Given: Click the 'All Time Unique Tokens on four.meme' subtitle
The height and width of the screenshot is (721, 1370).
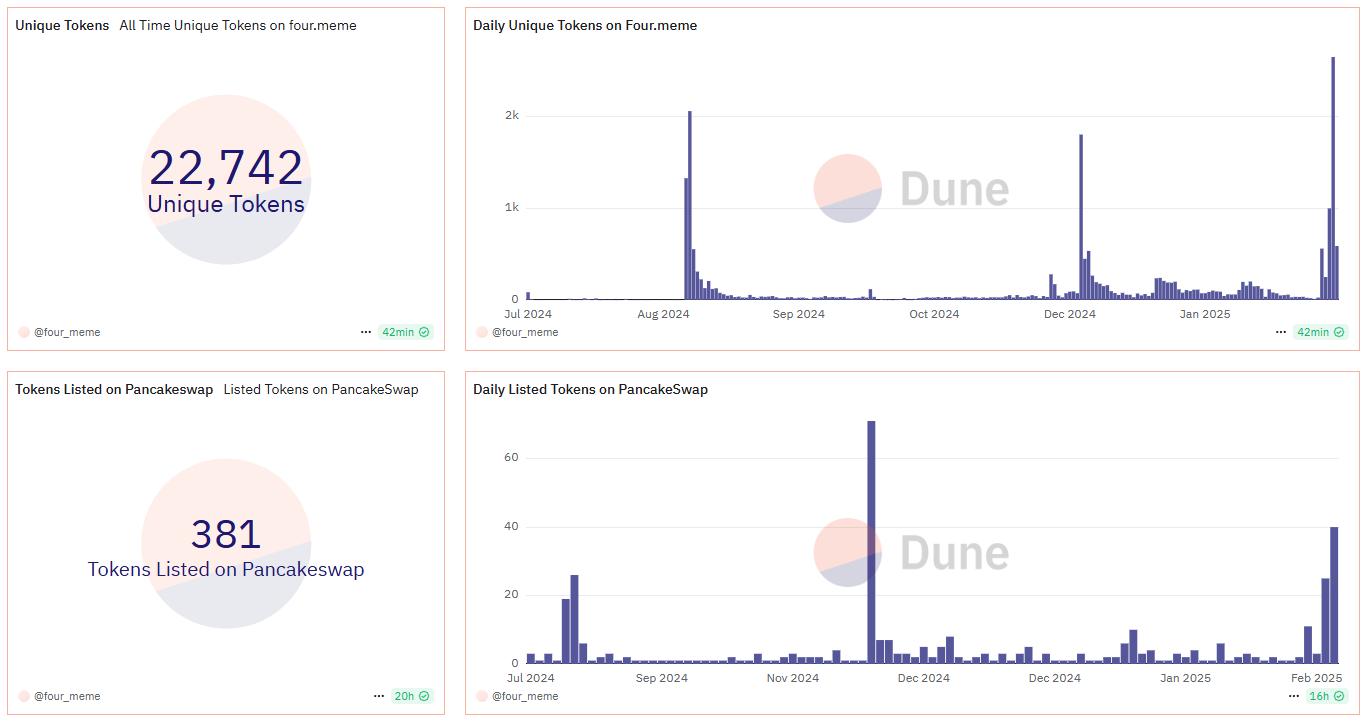Looking at the screenshot, I should pos(238,25).
